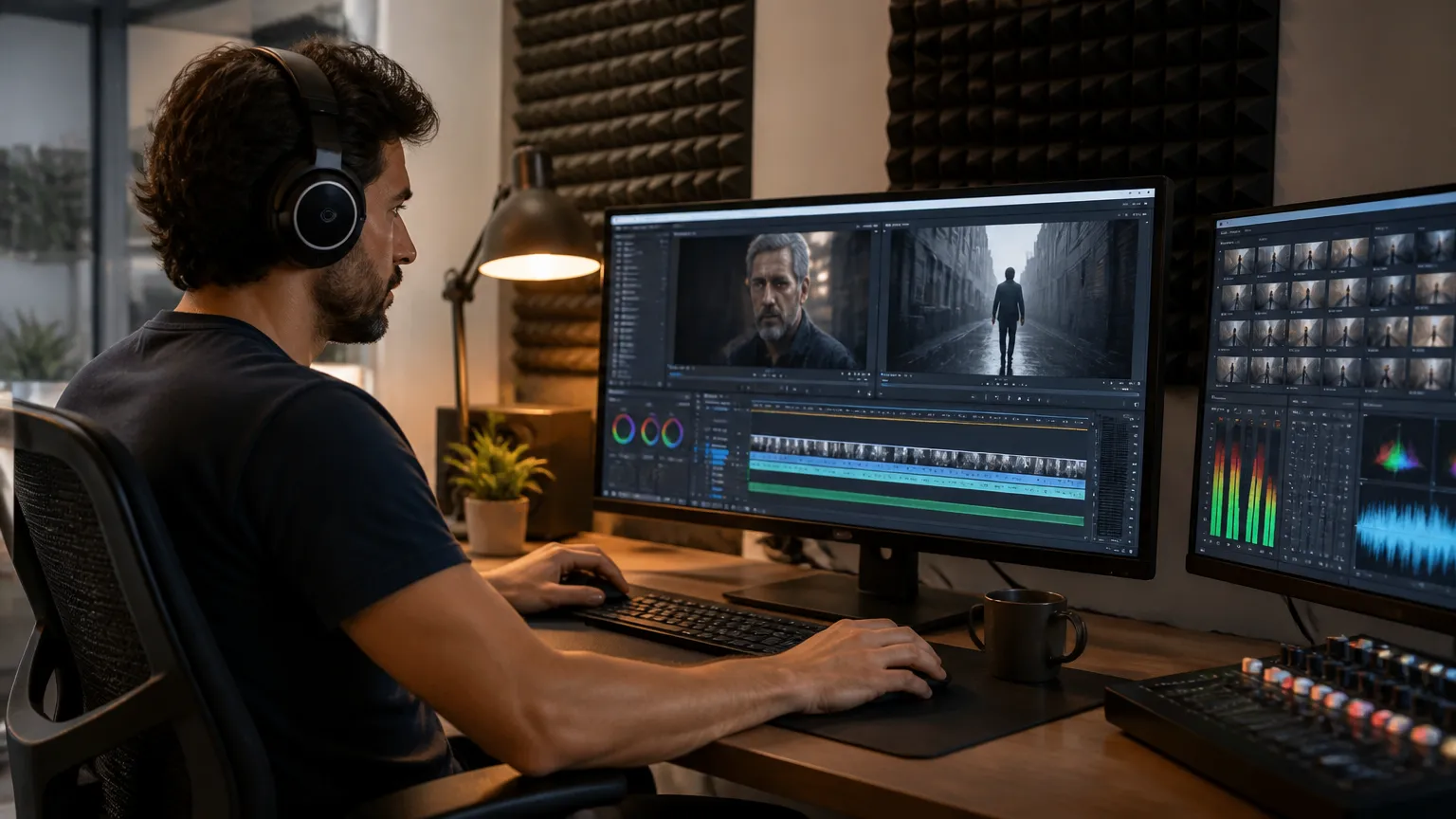
Task: Adjust the middle color wheel in the color panel
Action: [x=649, y=431]
